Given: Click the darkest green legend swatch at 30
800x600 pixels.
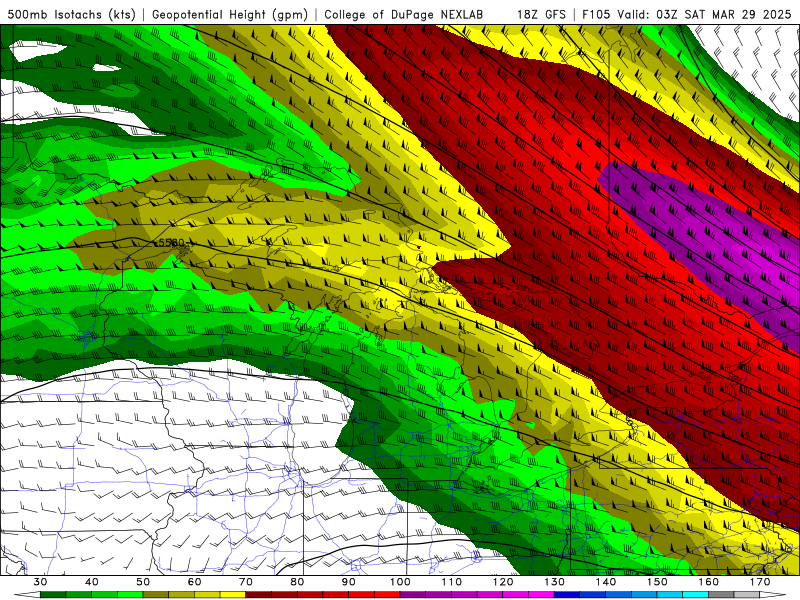Looking at the screenshot, I should pyautogui.click(x=53, y=595).
